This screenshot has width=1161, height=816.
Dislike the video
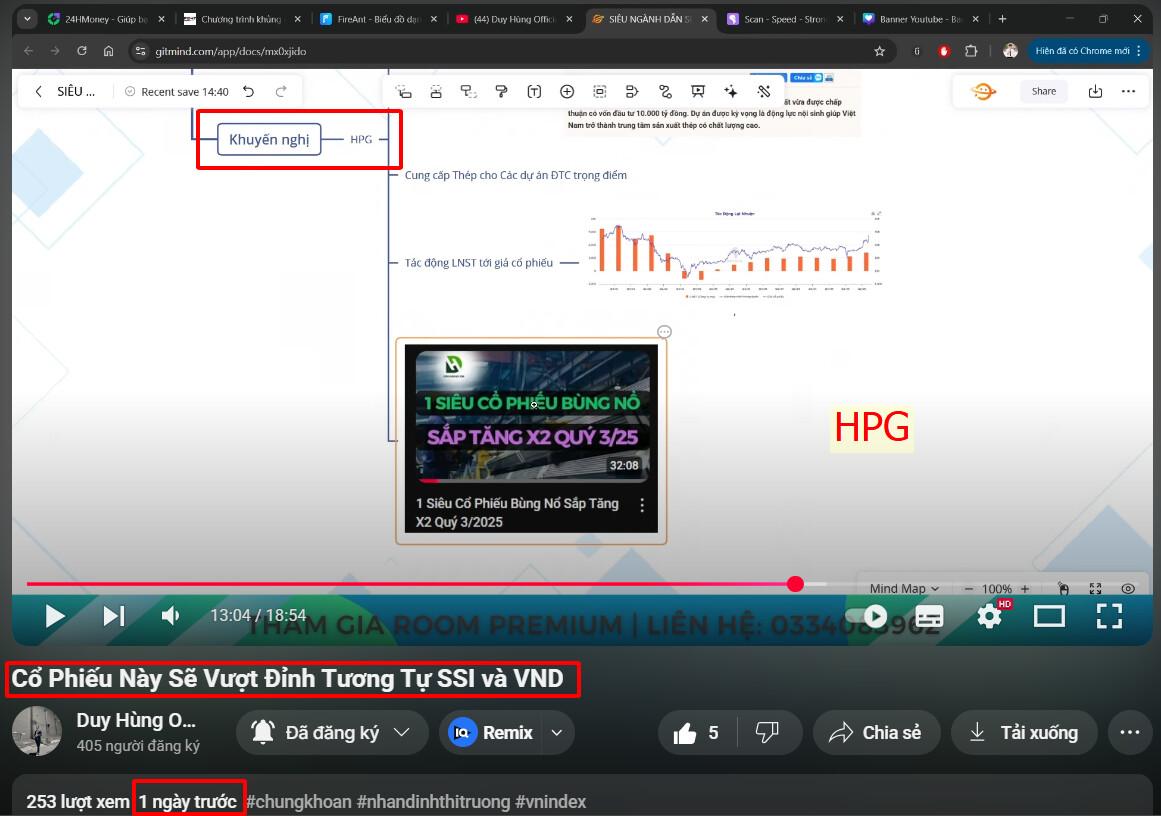pyautogui.click(x=767, y=733)
